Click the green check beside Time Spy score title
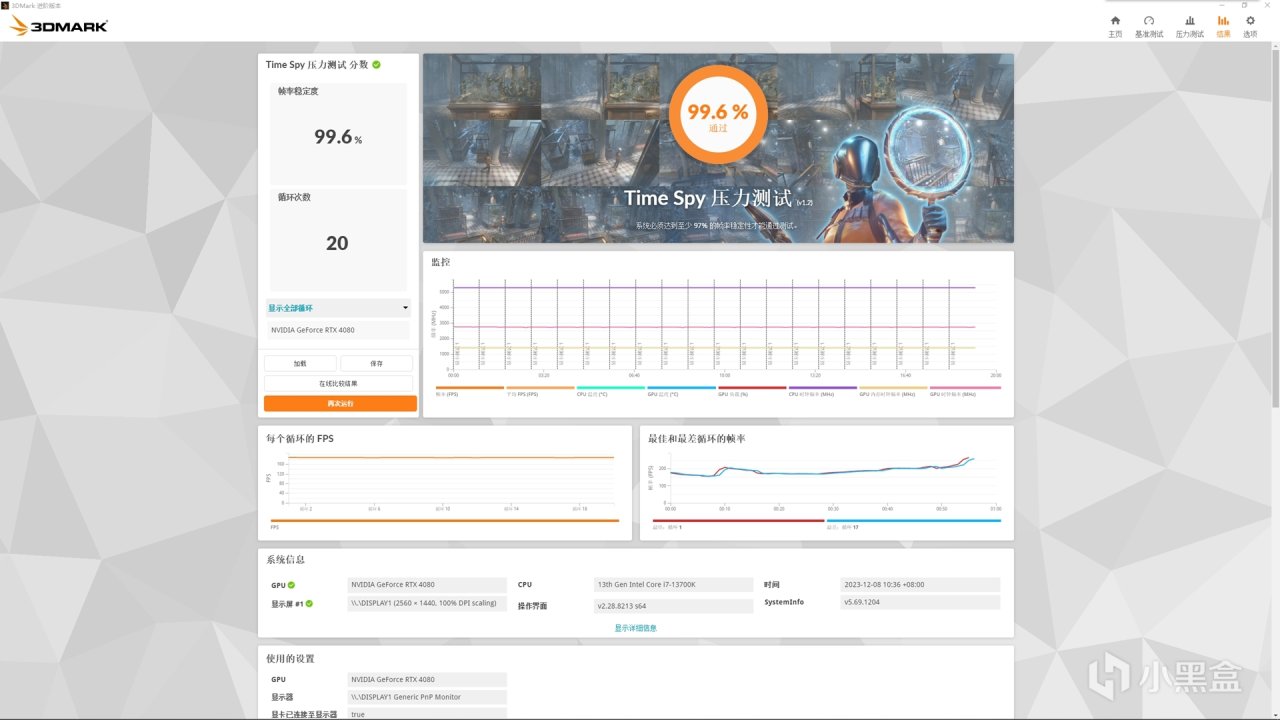 tap(376, 64)
